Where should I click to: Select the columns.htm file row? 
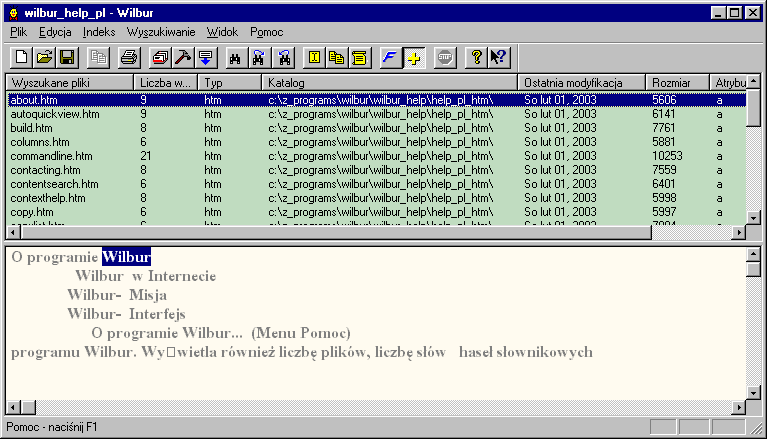[x=377, y=142]
